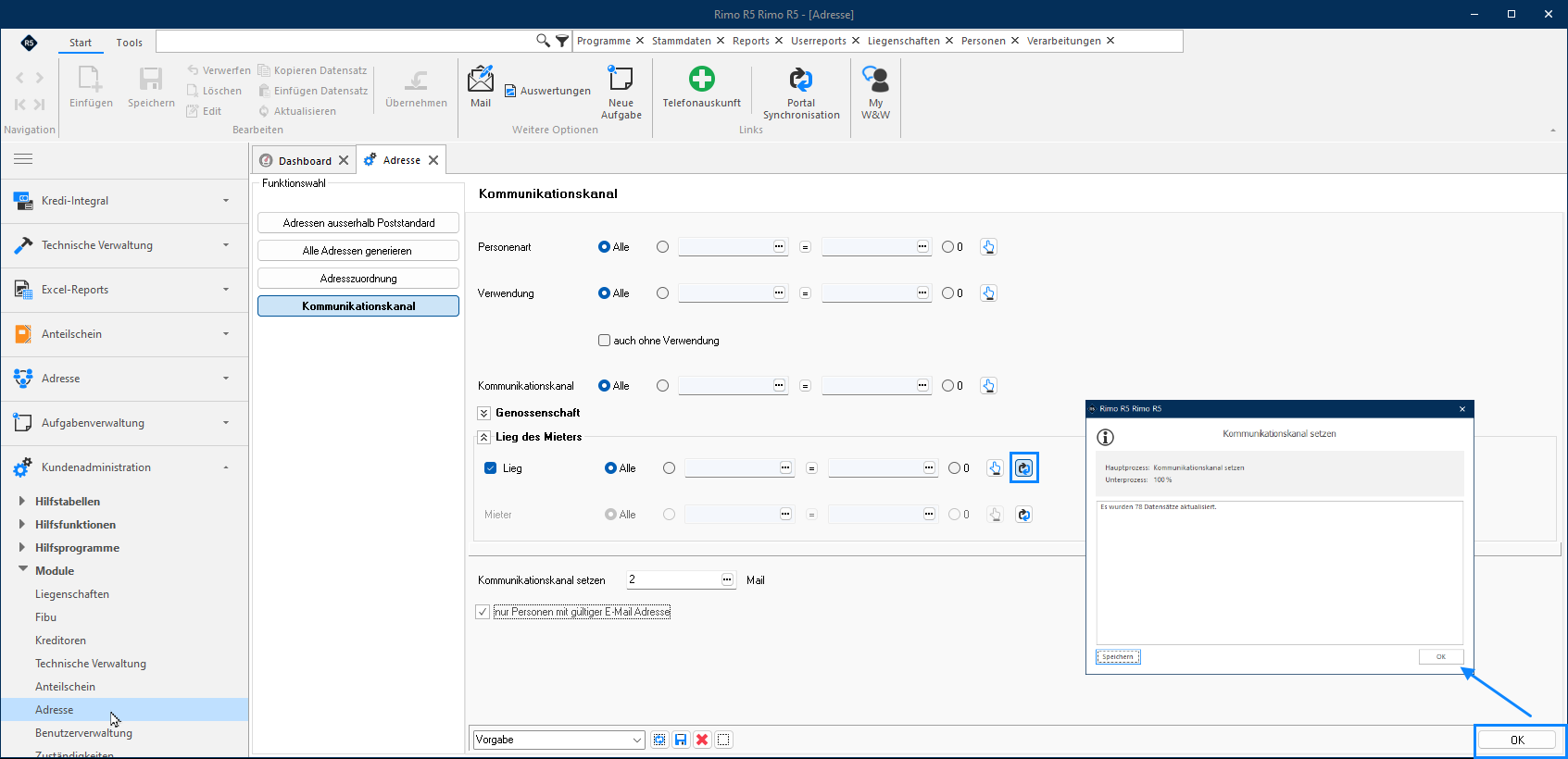
Task: Click the search magnifier icon
Action: coord(543,41)
